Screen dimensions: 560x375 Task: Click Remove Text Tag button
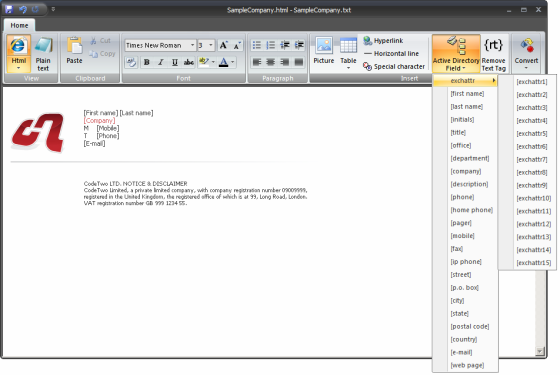pyautogui.click(x=493, y=54)
